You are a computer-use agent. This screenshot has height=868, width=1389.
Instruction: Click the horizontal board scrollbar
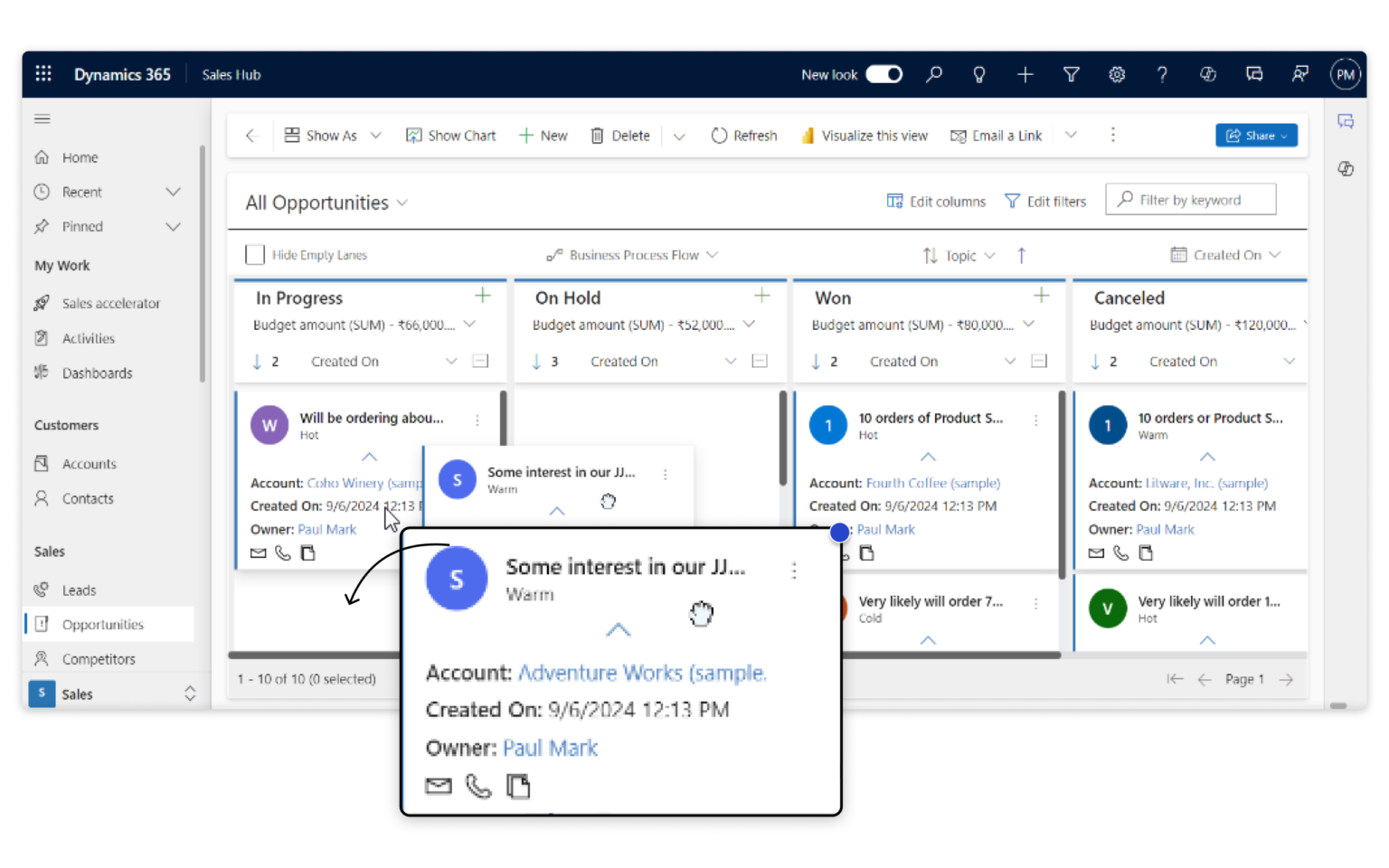(644, 655)
